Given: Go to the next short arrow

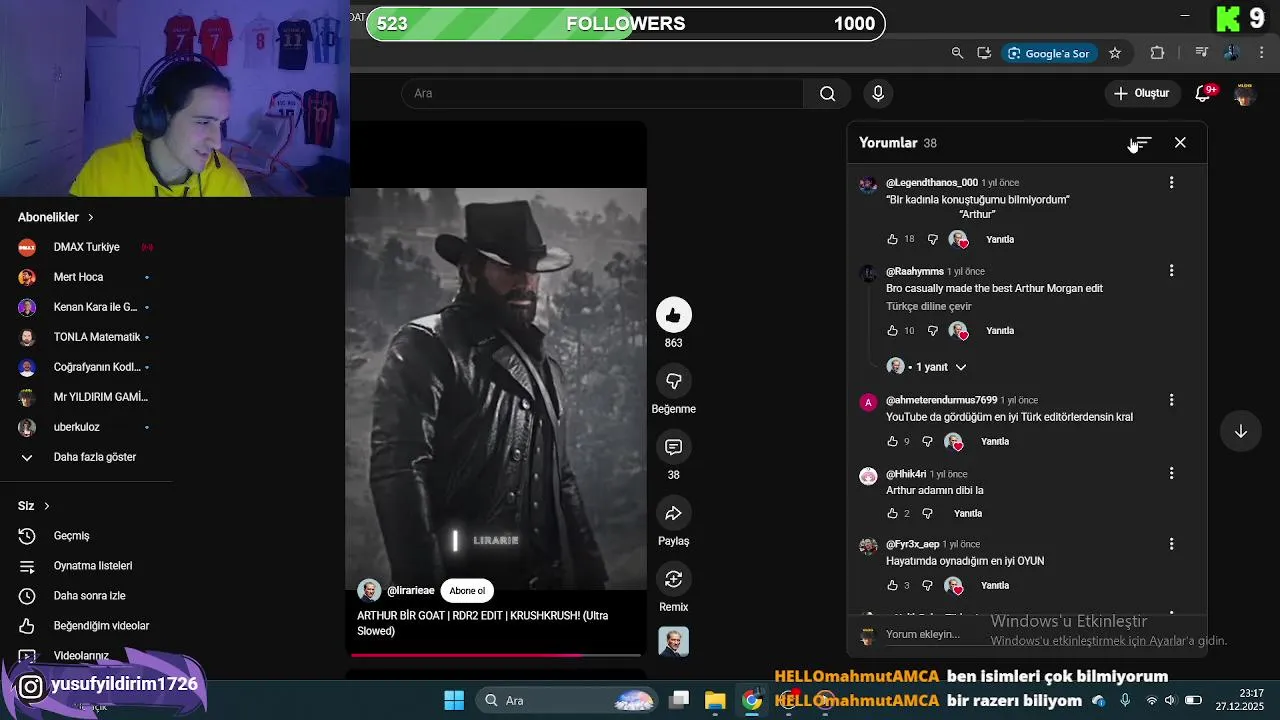Looking at the screenshot, I should click(x=1240, y=431).
